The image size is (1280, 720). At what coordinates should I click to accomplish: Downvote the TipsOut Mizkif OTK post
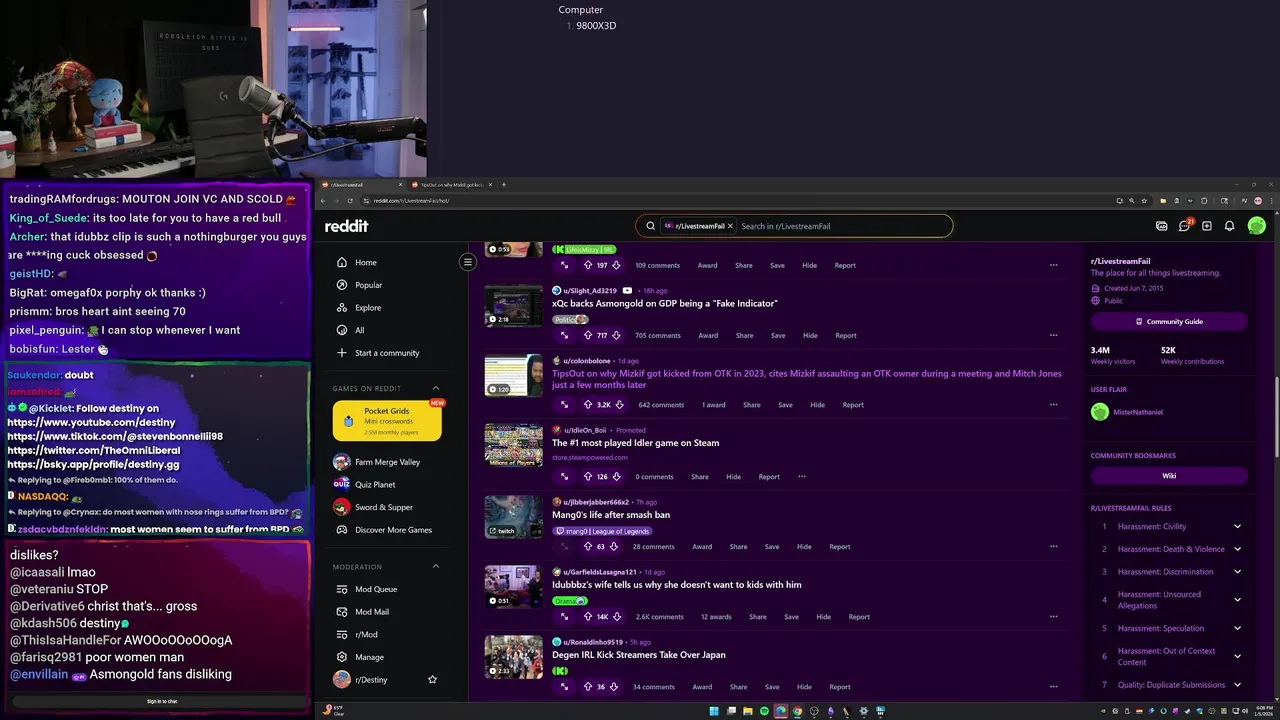[619, 405]
